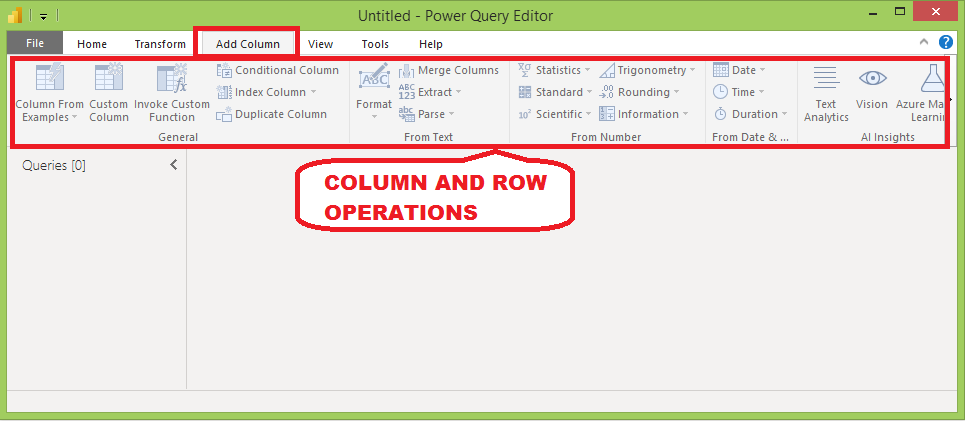Expand the Duration dropdown arrow
Image resolution: width=965 pixels, height=421 pixels.
point(784,114)
